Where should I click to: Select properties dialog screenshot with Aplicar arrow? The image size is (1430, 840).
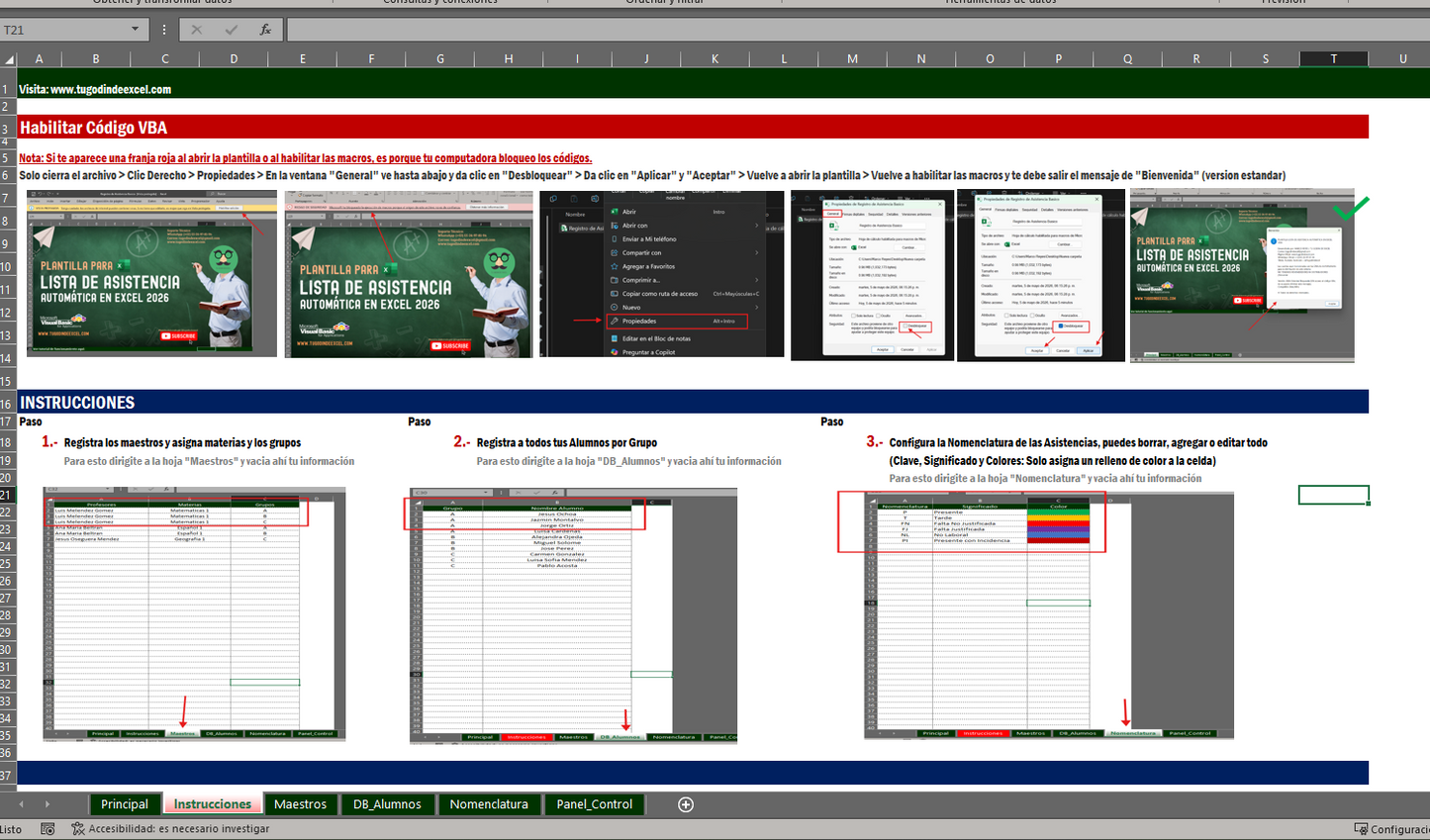1041,276
